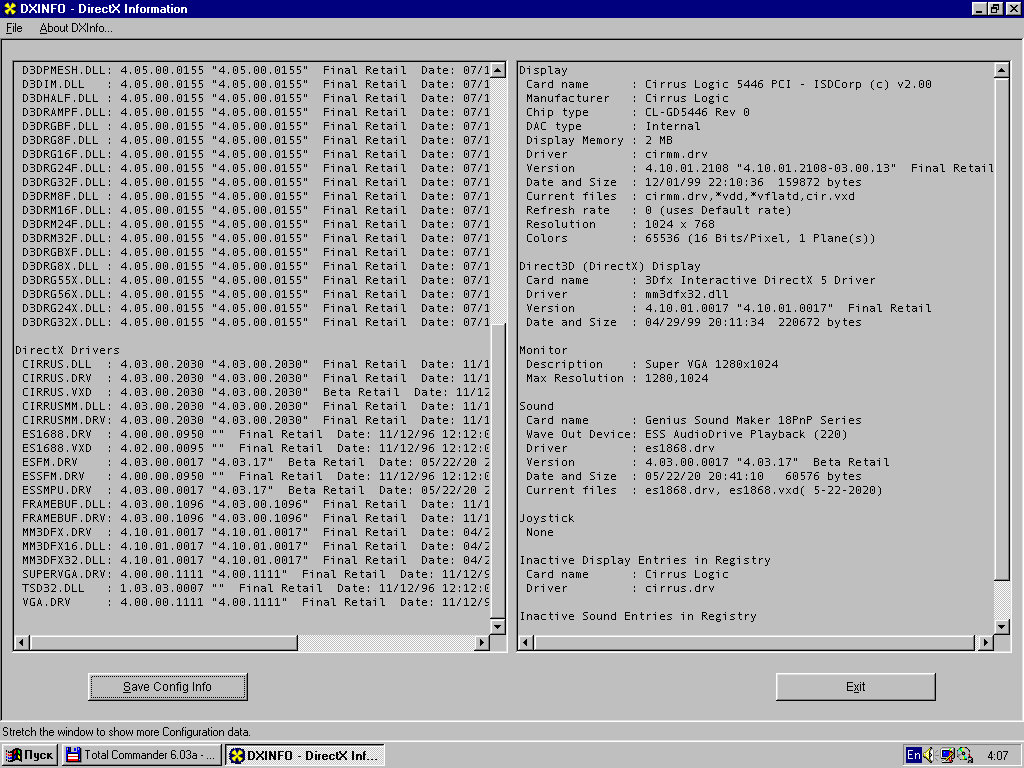Click the En language indicator in tray
Screen dimensions: 1024x768
click(x=913, y=755)
